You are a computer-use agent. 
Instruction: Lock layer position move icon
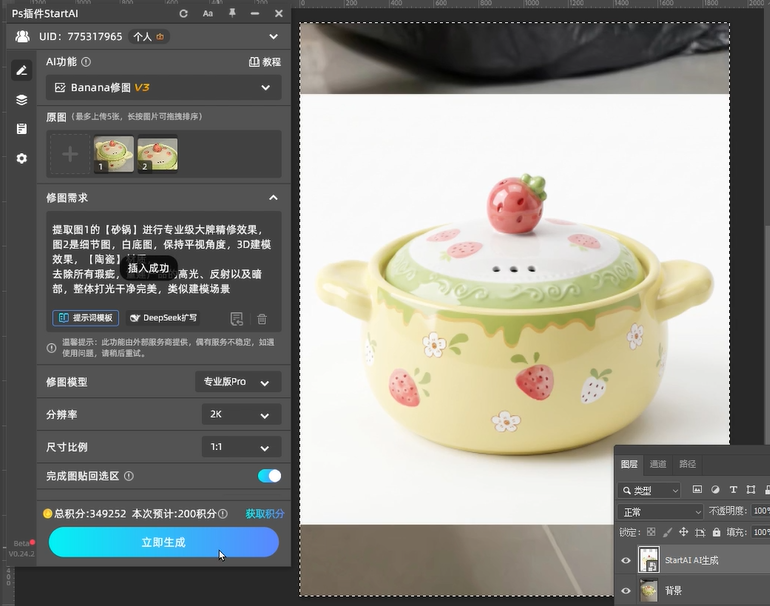(x=683, y=532)
